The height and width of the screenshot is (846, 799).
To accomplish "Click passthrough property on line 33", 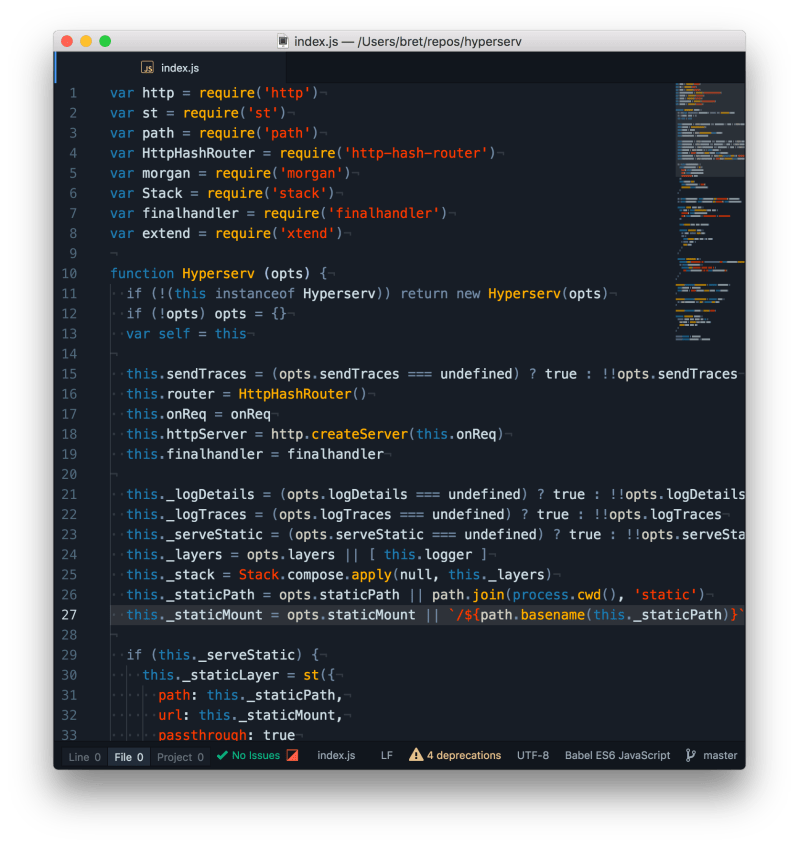I will (202, 735).
